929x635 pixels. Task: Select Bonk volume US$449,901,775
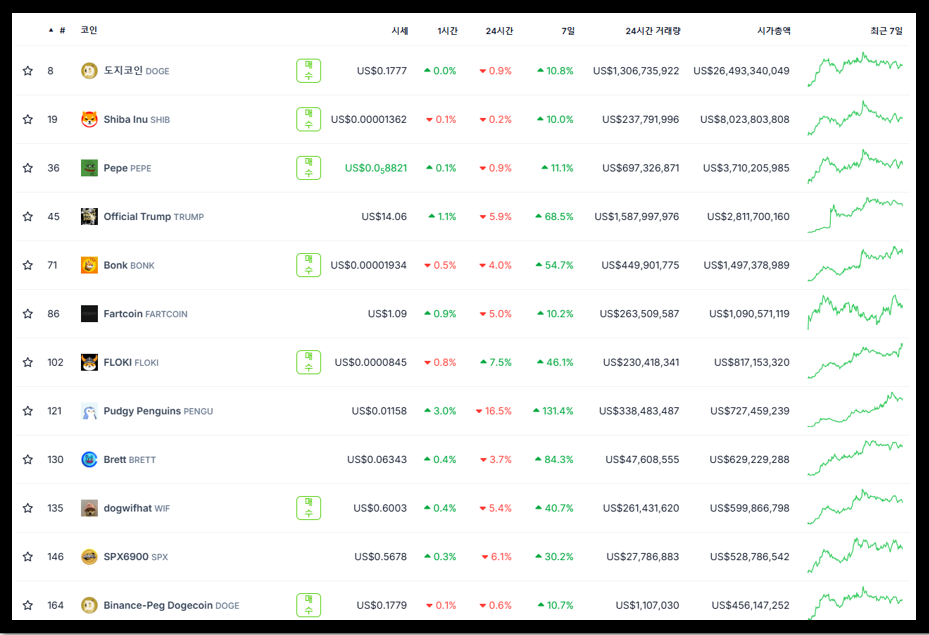[640, 265]
